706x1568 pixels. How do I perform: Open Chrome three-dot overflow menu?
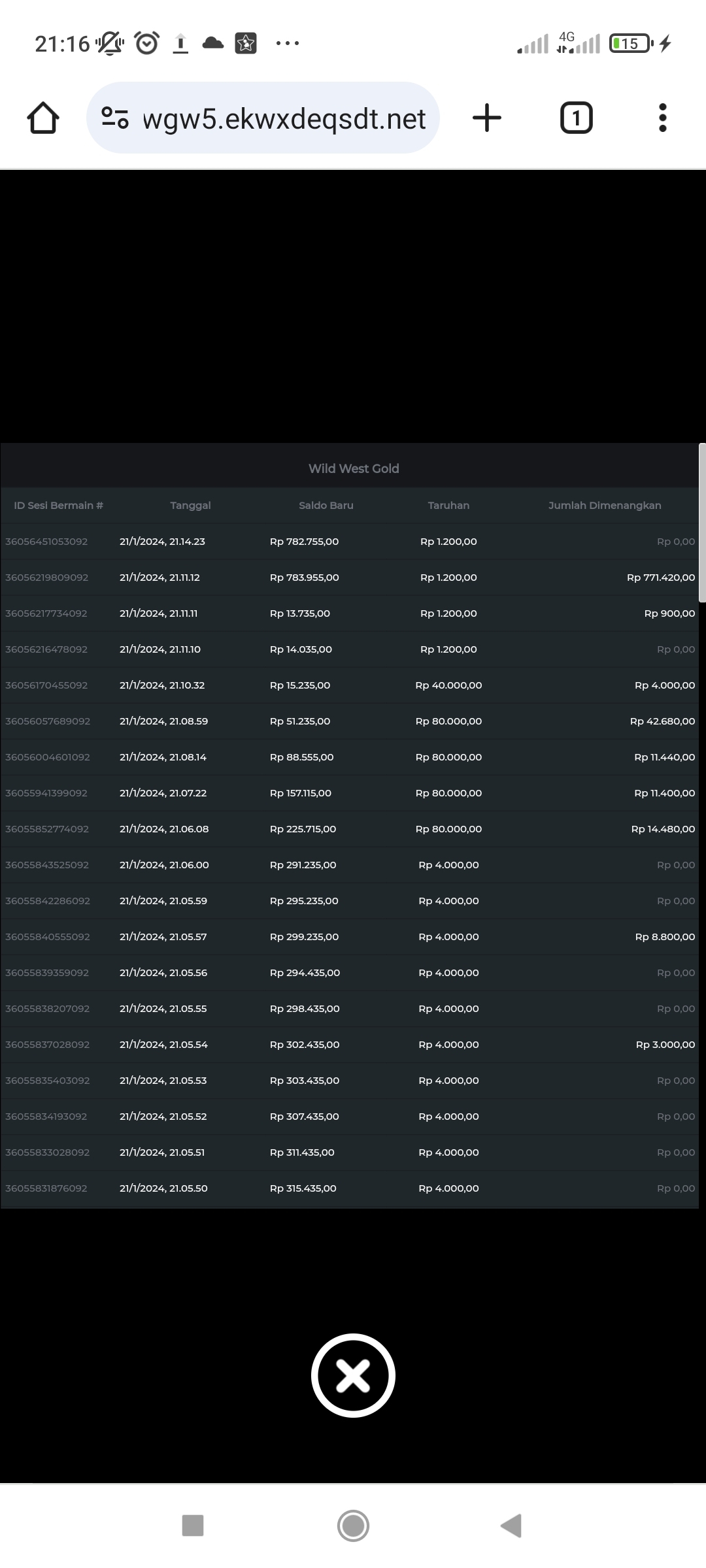pyautogui.click(x=662, y=118)
